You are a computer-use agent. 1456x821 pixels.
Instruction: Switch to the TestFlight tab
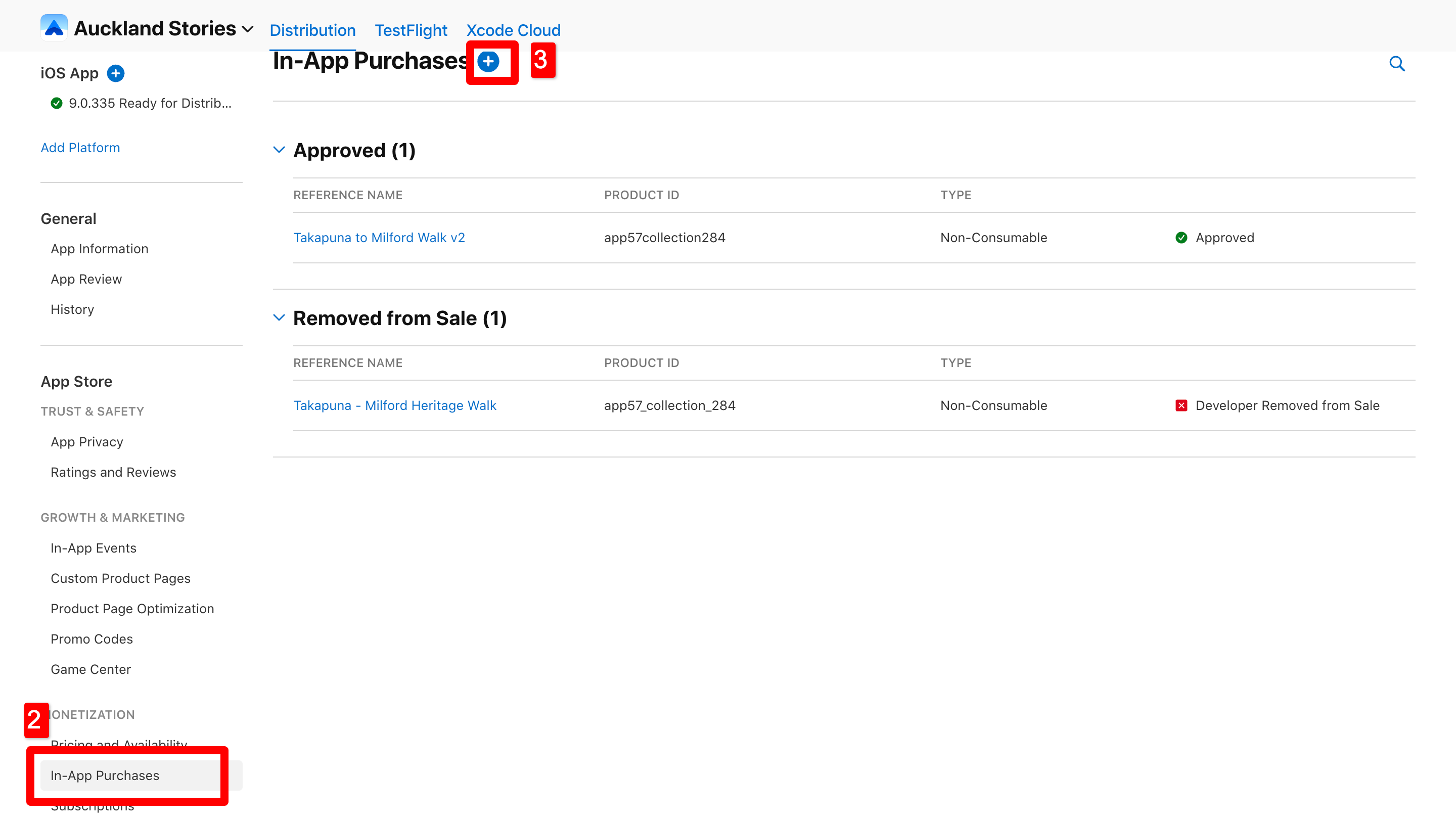[x=411, y=30]
